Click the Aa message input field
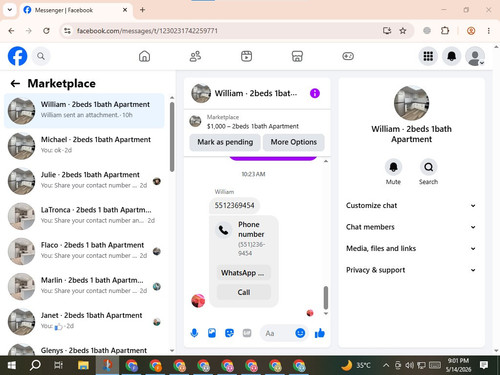This screenshot has width=500, height=375. click(x=278, y=333)
